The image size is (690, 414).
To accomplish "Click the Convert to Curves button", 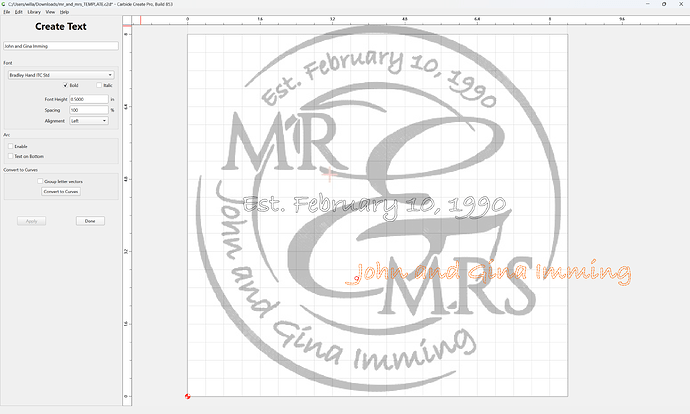I will tap(61, 191).
